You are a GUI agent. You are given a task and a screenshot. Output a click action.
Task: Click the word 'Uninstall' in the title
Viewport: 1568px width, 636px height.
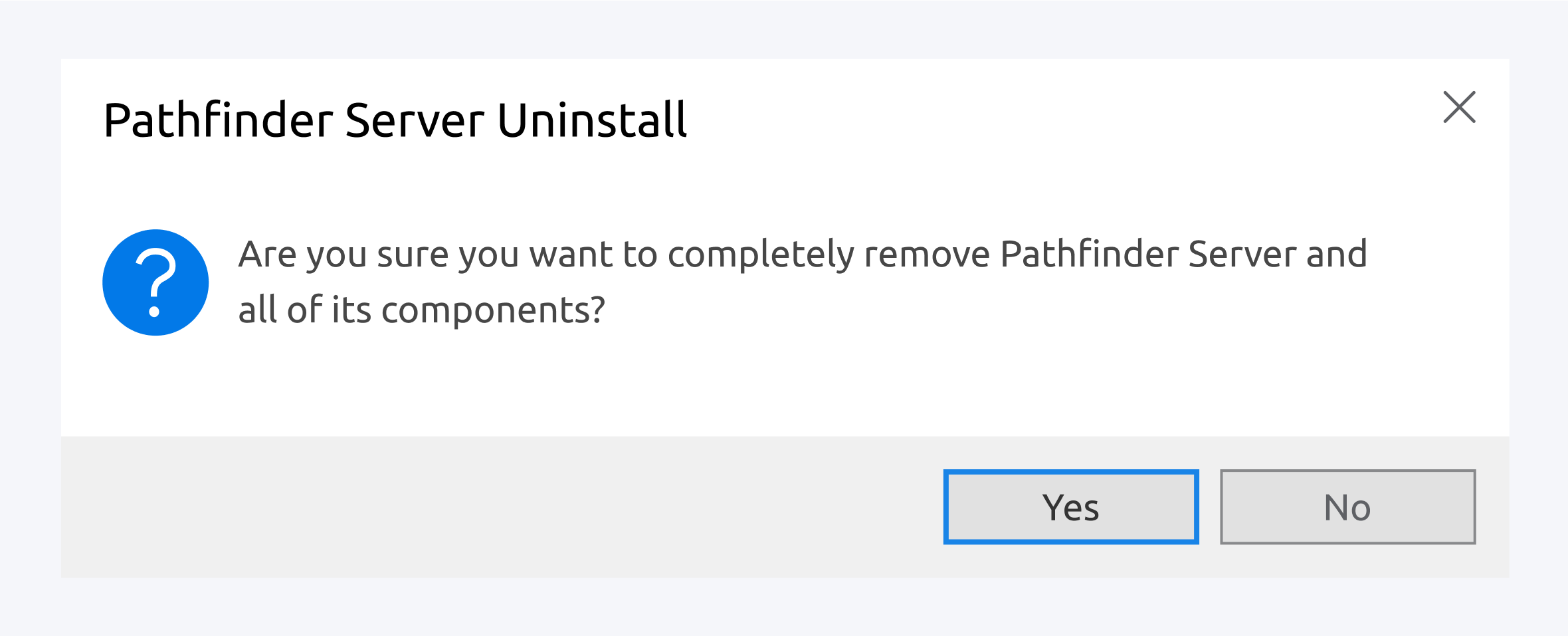[591, 120]
